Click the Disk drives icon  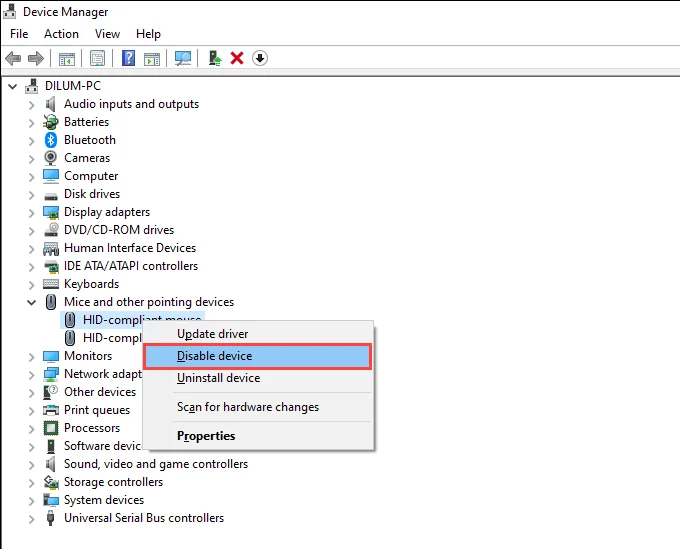pyautogui.click(x=51, y=196)
